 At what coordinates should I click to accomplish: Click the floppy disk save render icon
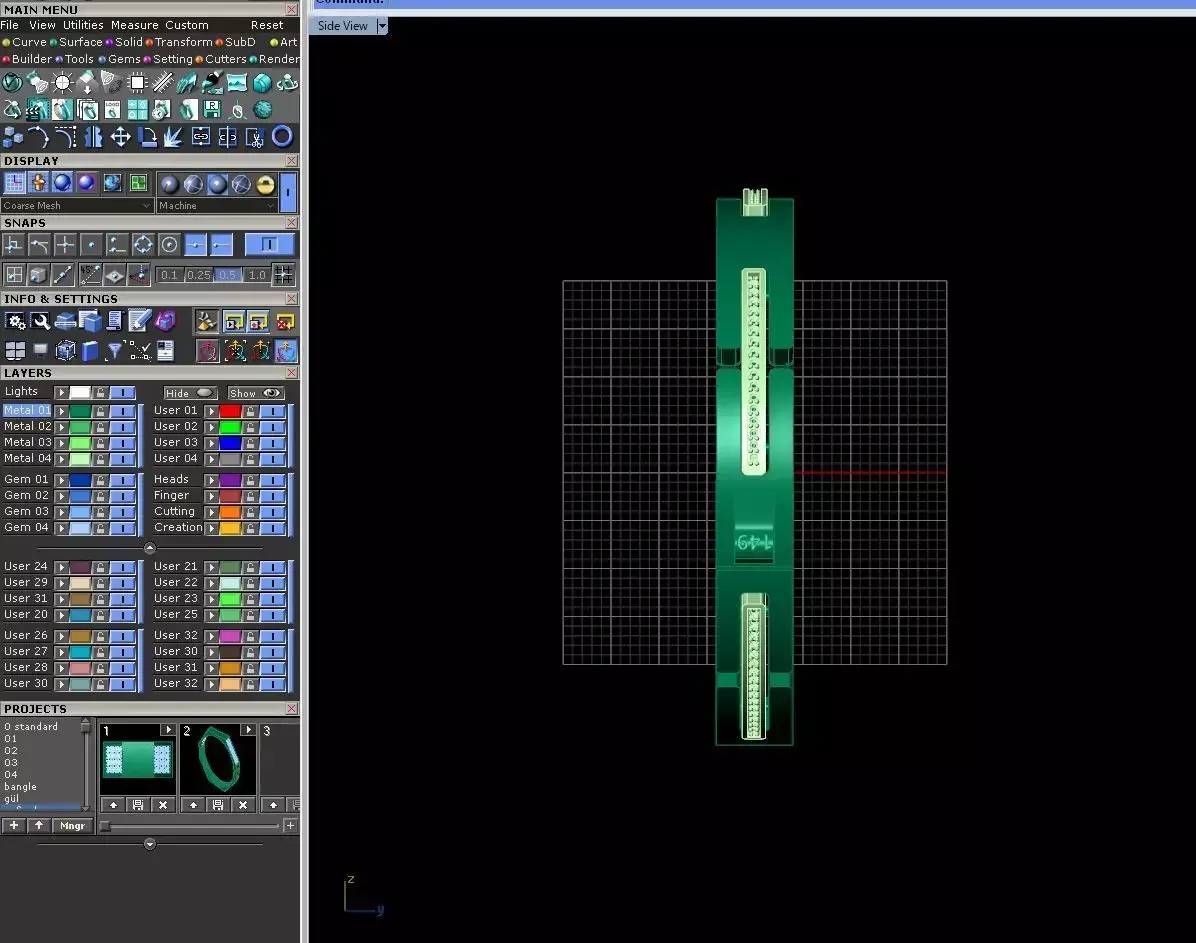(212, 110)
